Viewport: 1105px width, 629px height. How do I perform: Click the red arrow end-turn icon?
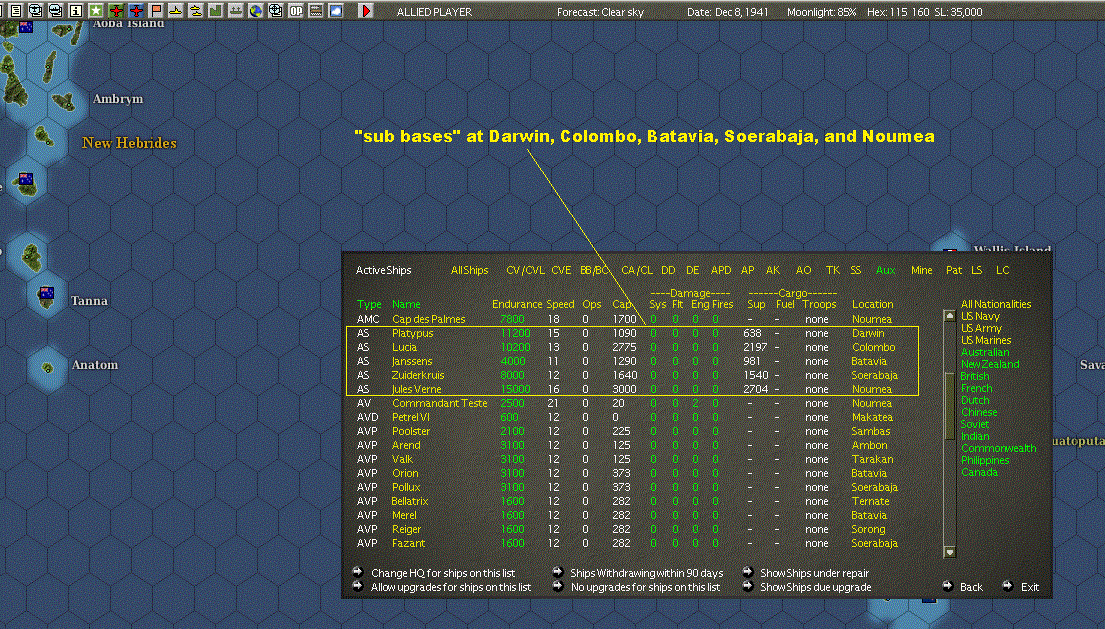(x=365, y=11)
